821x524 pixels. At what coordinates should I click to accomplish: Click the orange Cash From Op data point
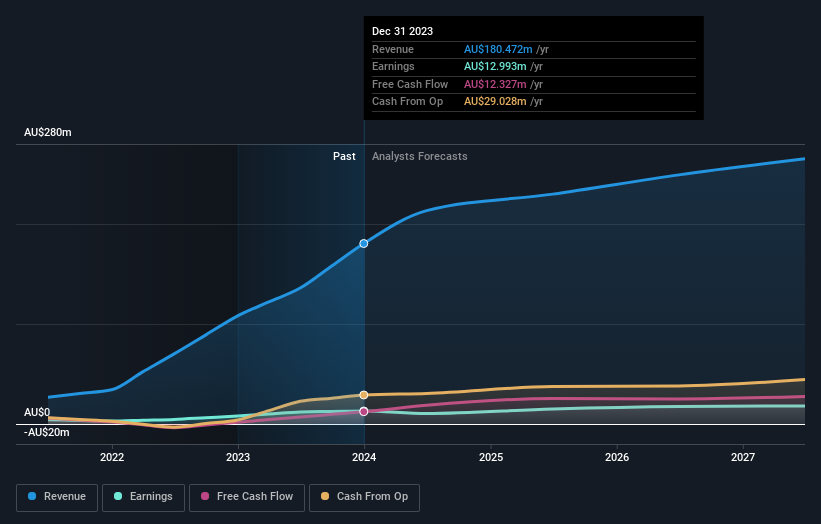[x=364, y=395]
